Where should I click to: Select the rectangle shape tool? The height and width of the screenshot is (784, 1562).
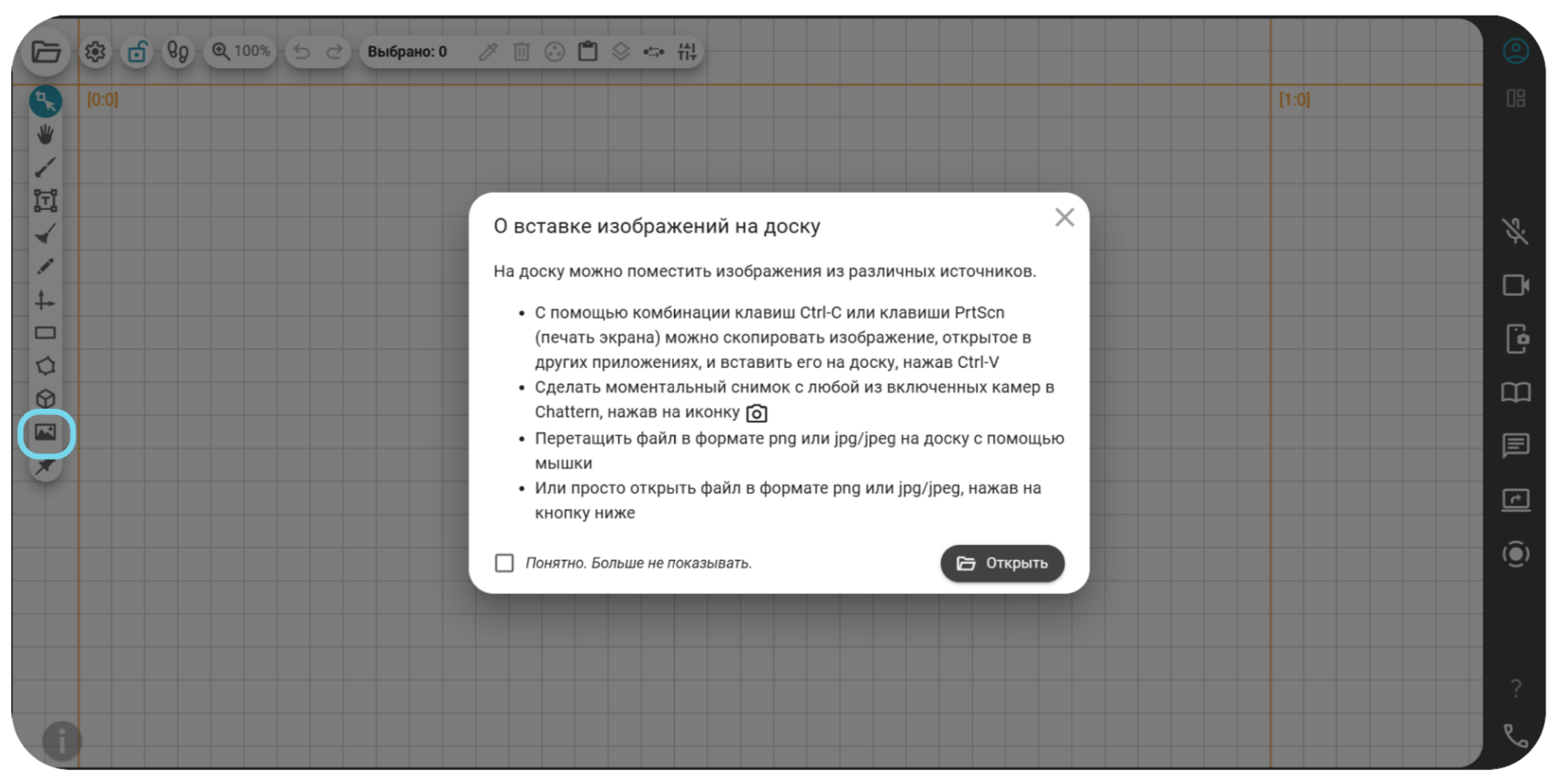click(45, 333)
